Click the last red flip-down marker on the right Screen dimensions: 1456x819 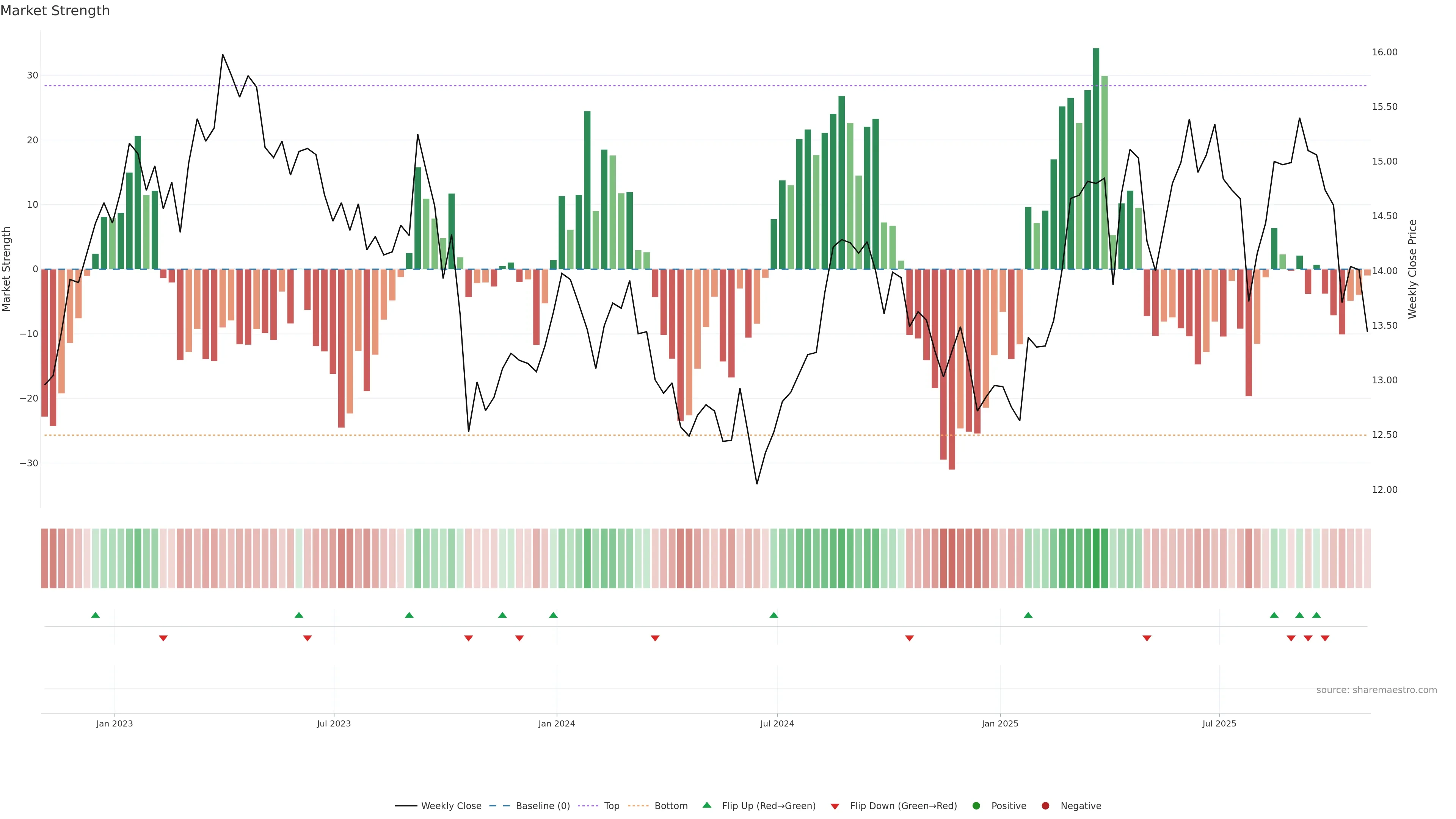point(1325,638)
